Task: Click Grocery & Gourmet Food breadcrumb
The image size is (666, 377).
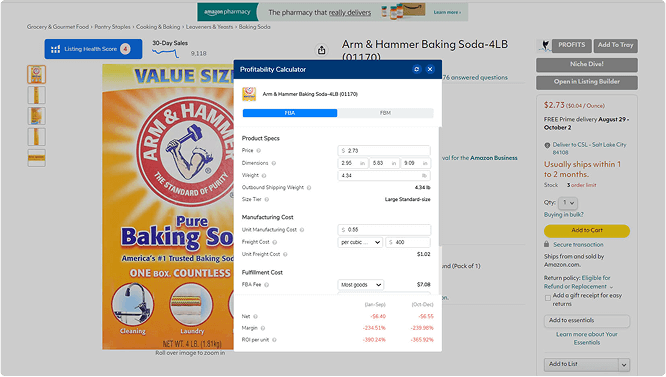Action: click(58, 27)
